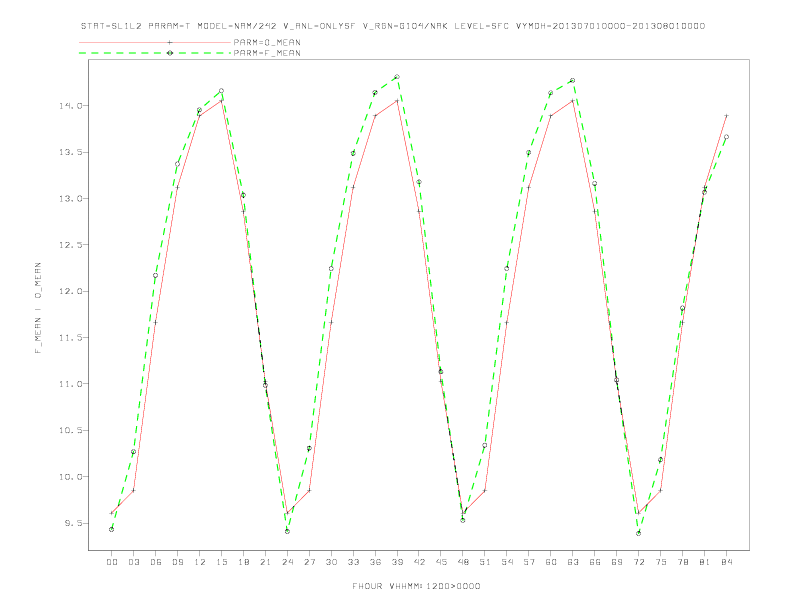
Task: Click the F_MEAN | O_MEAN vertical axis title
Action: click(x=38, y=308)
